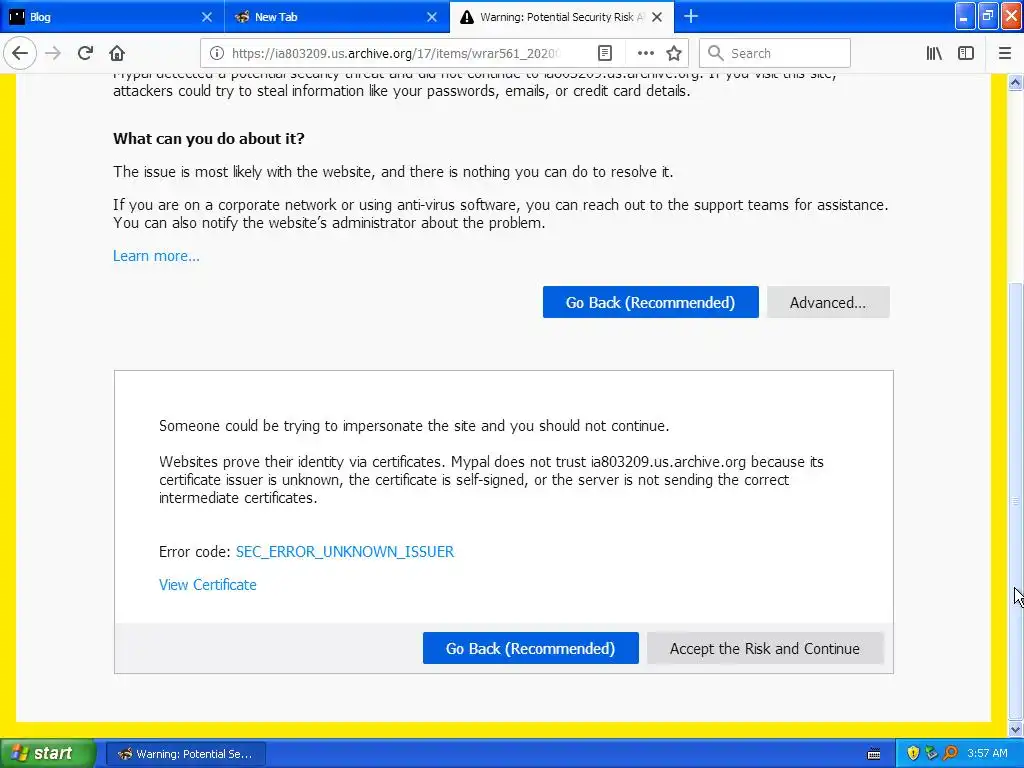Screen dimensions: 1024x768
Task: Open the Windows start menu
Action: click(48, 754)
